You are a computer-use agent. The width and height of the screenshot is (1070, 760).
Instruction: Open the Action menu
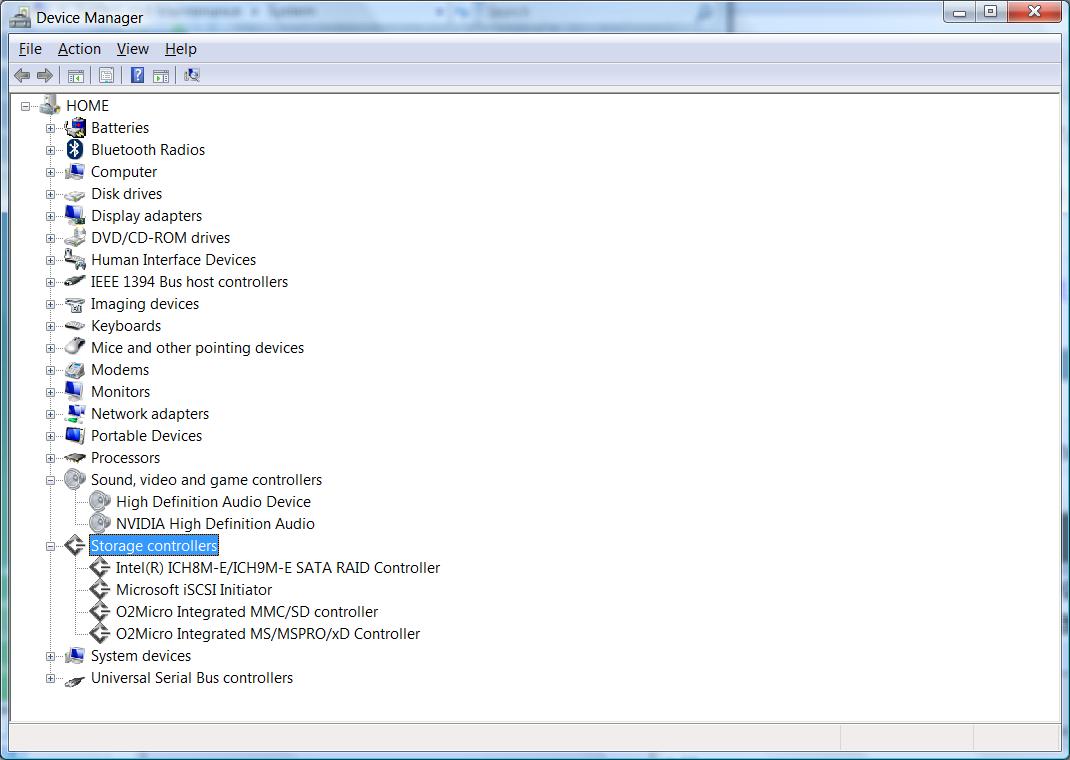point(79,49)
